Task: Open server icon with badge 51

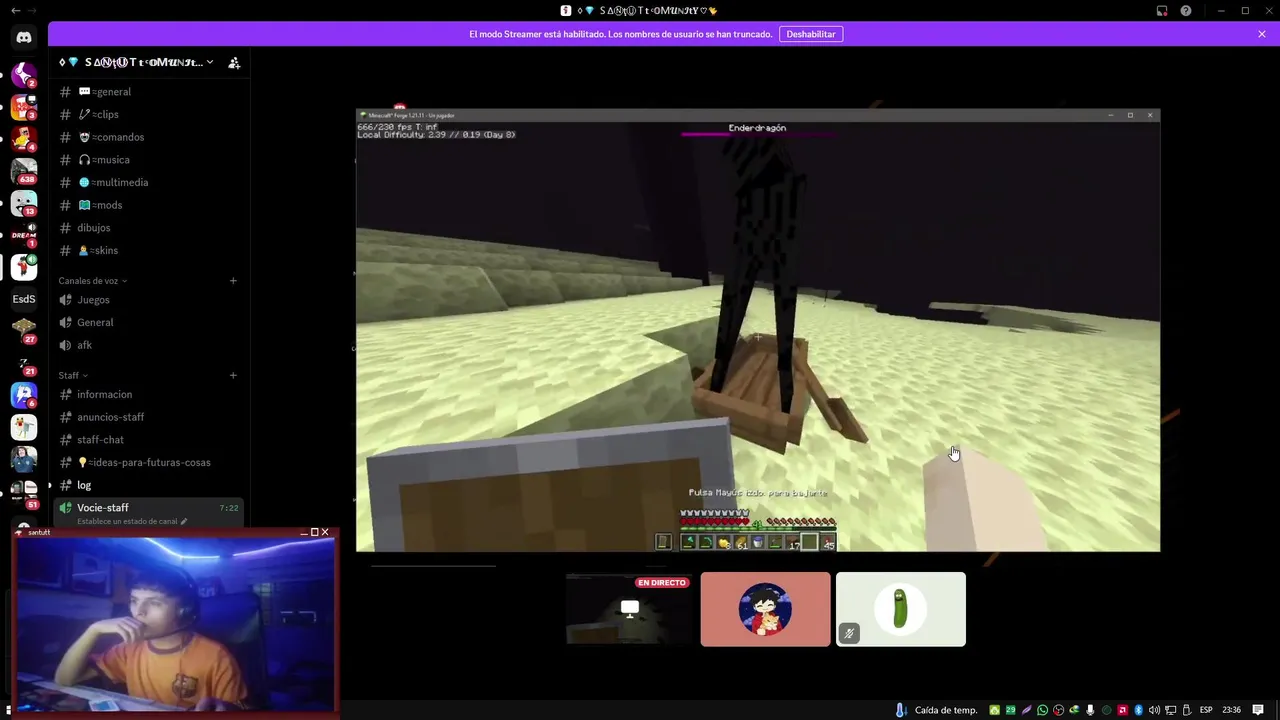Action: 24,493
